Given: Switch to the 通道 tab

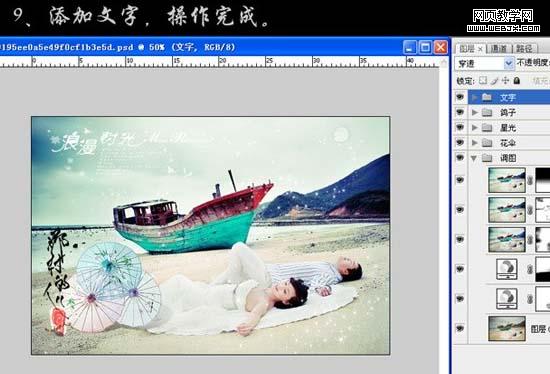Looking at the screenshot, I should click(x=499, y=48).
